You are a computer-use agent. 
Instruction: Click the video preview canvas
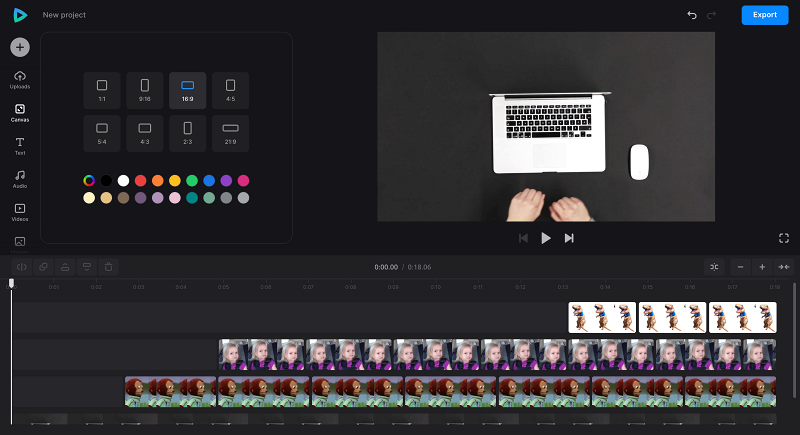[546, 126]
